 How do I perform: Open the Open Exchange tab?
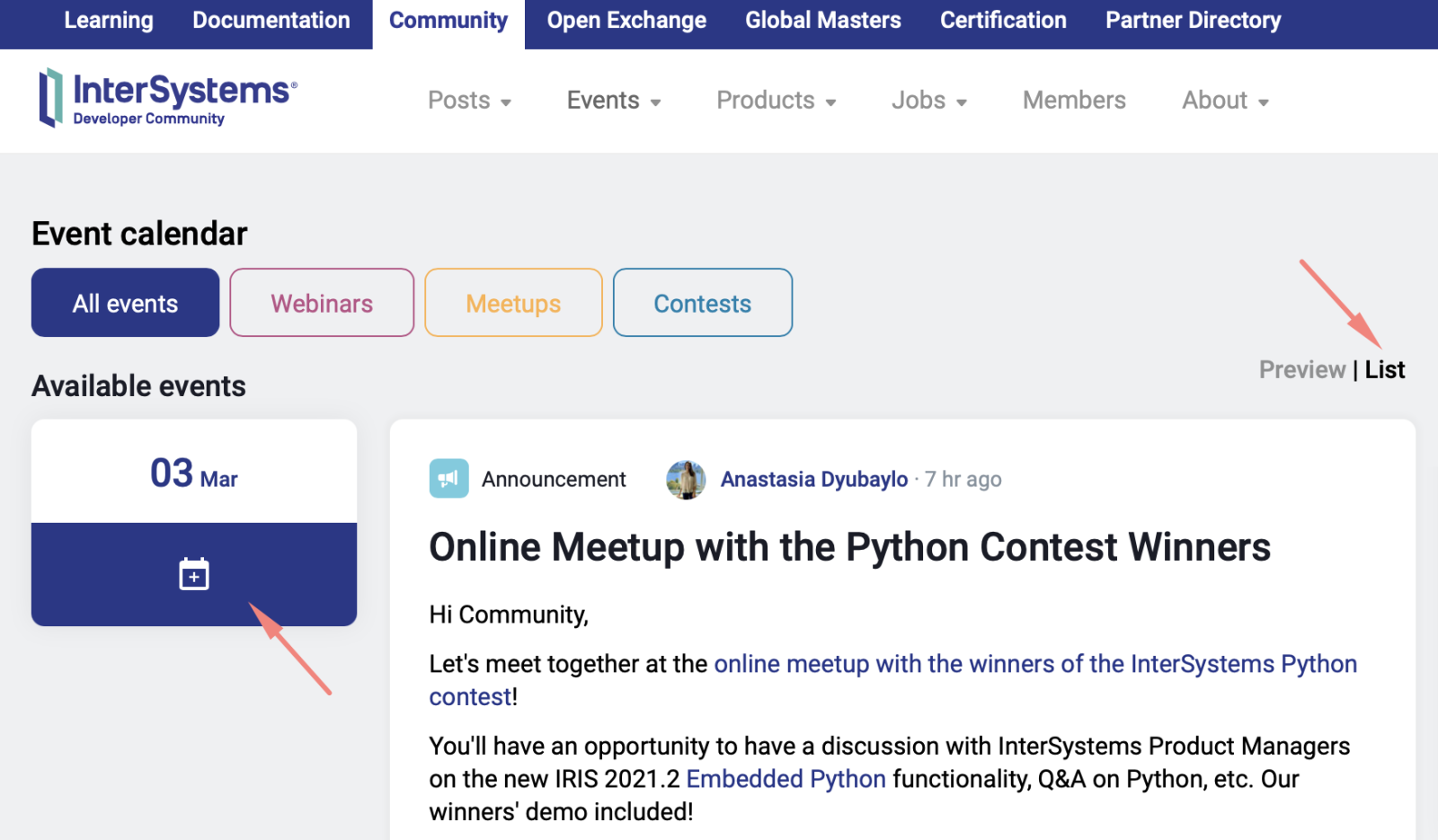[x=626, y=21]
